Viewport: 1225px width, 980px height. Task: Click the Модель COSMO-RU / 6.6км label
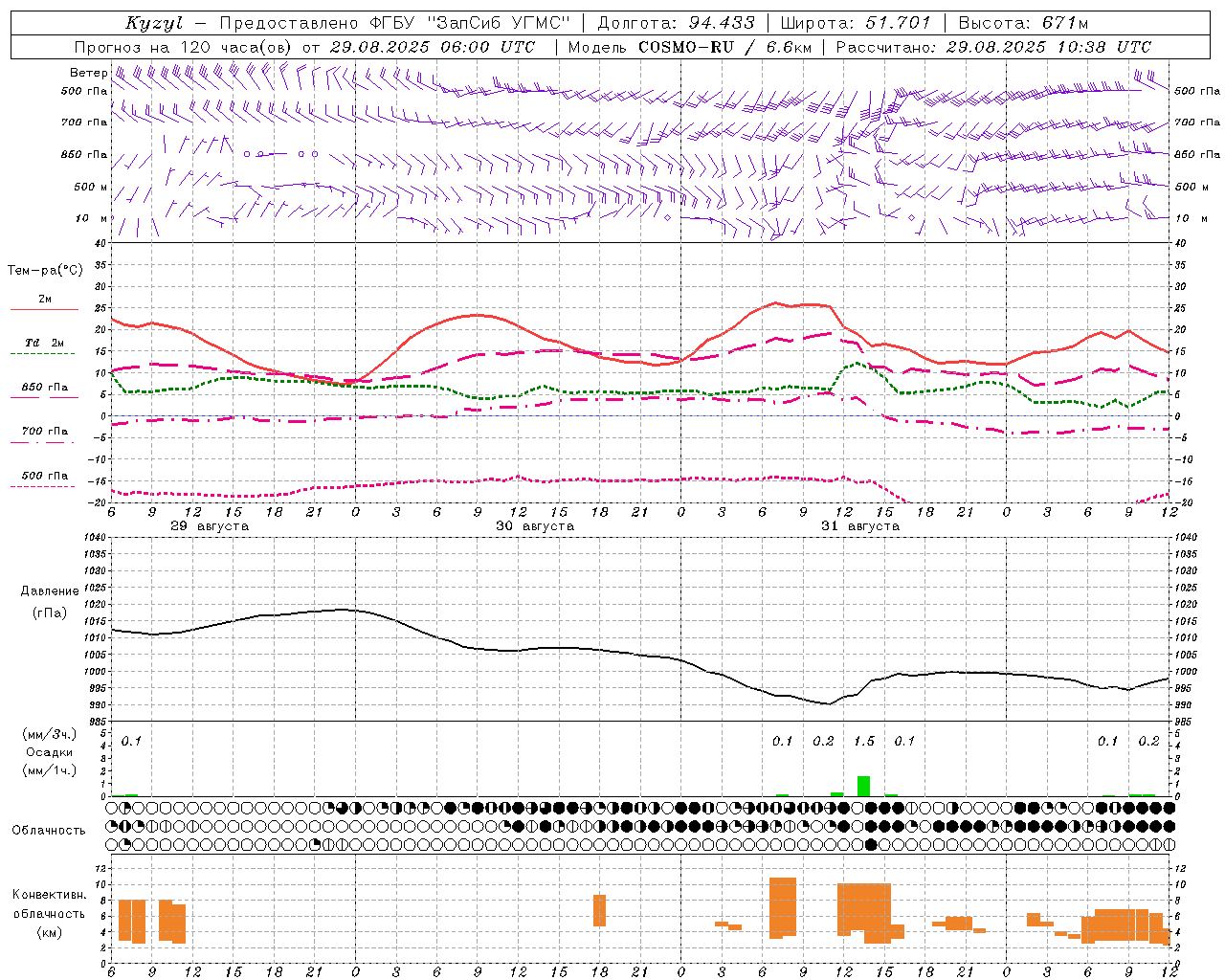(690, 47)
